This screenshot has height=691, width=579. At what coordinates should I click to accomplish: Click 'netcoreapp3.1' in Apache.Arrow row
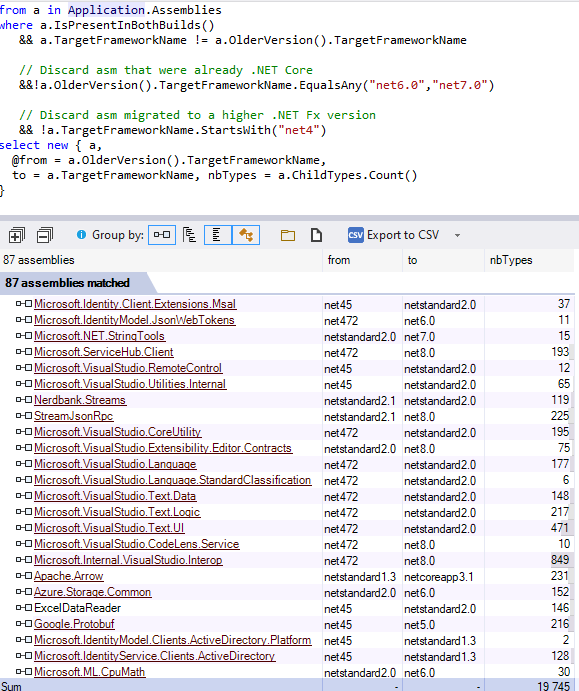pyautogui.click(x=439, y=576)
